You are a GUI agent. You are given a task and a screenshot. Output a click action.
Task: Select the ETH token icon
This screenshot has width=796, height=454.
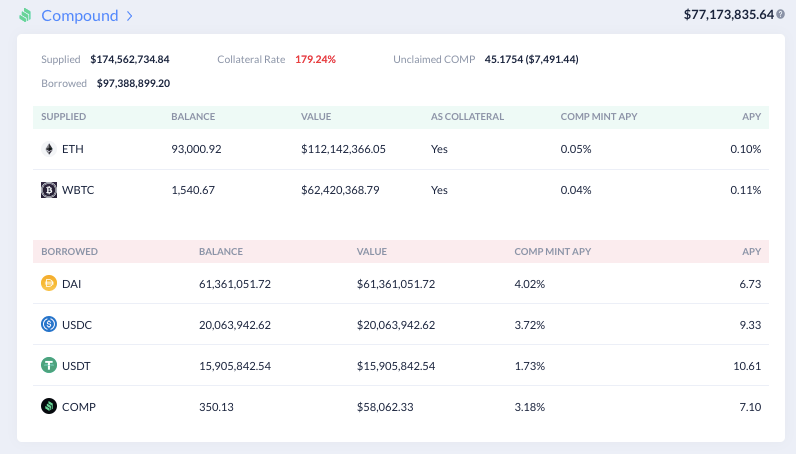[49, 149]
